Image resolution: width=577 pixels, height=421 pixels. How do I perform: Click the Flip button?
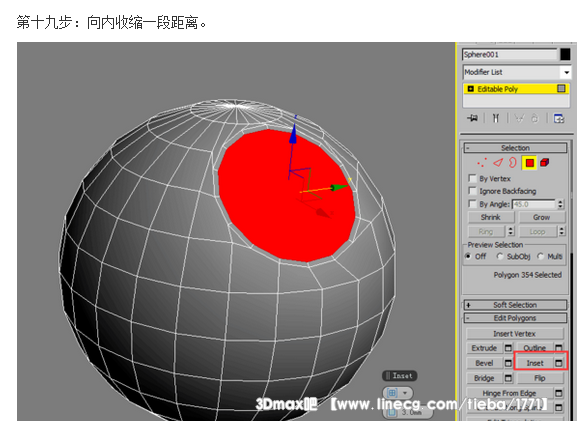pyautogui.click(x=540, y=378)
